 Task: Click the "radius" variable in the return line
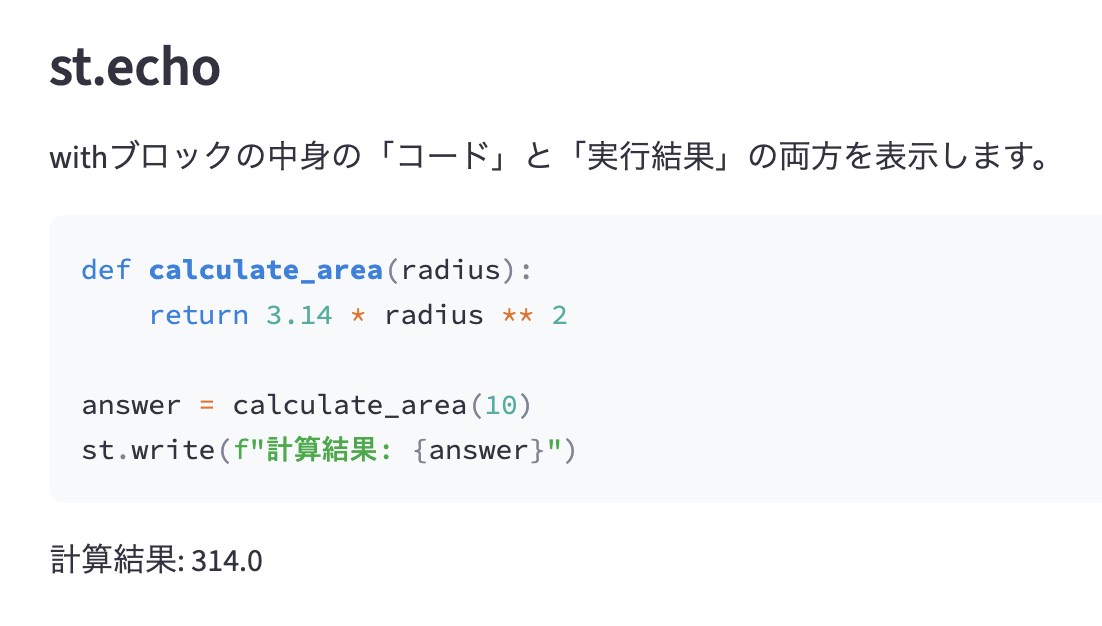pyautogui.click(x=433, y=315)
